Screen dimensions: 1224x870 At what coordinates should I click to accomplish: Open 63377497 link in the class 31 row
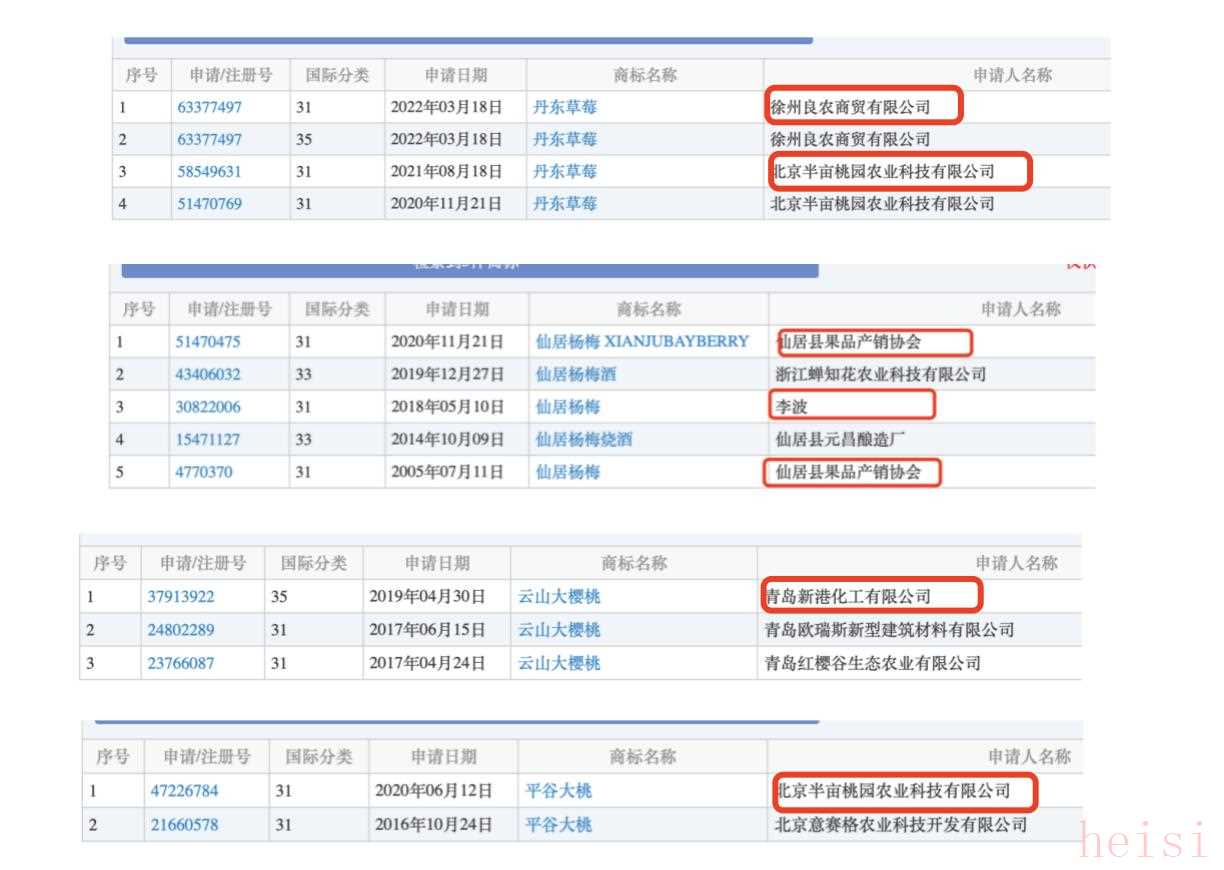[x=209, y=107]
